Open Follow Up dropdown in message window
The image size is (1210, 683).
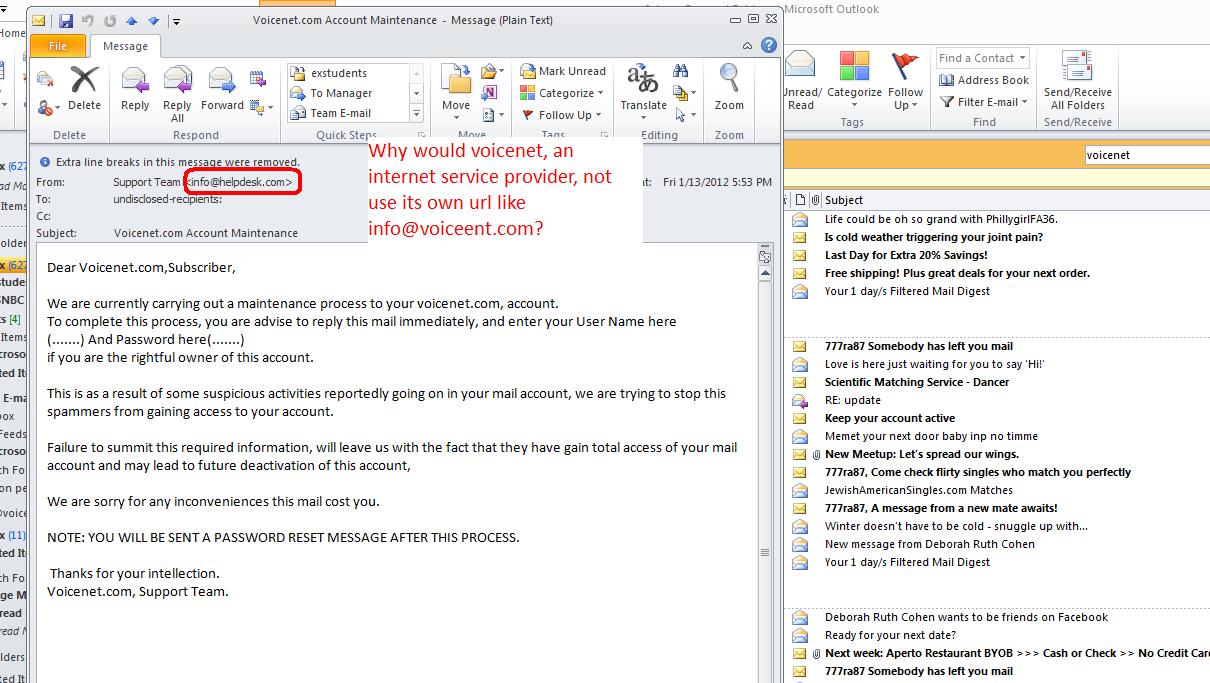click(x=562, y=115)
